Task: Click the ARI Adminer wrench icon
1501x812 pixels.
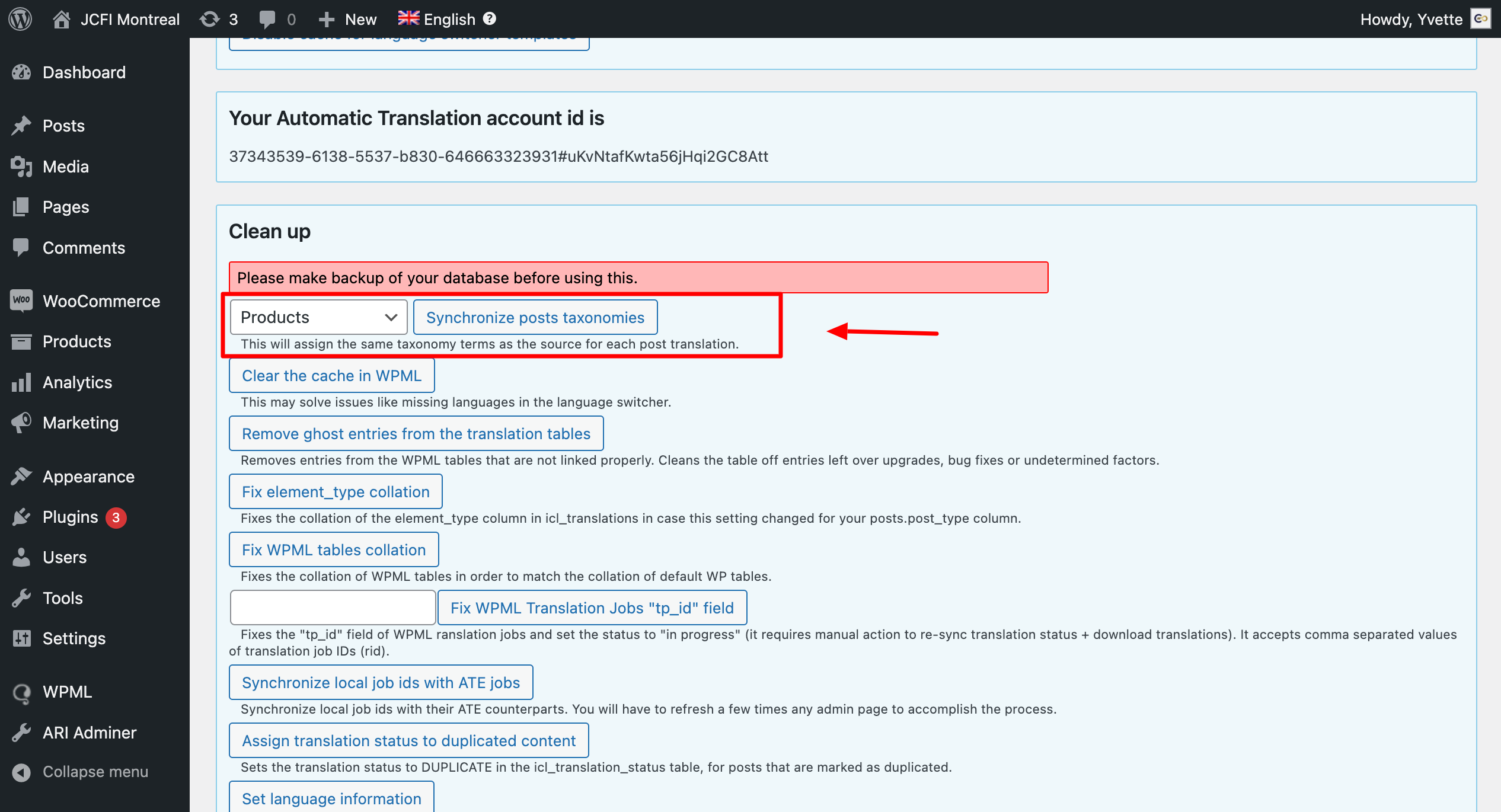Action: coord(21,733)
